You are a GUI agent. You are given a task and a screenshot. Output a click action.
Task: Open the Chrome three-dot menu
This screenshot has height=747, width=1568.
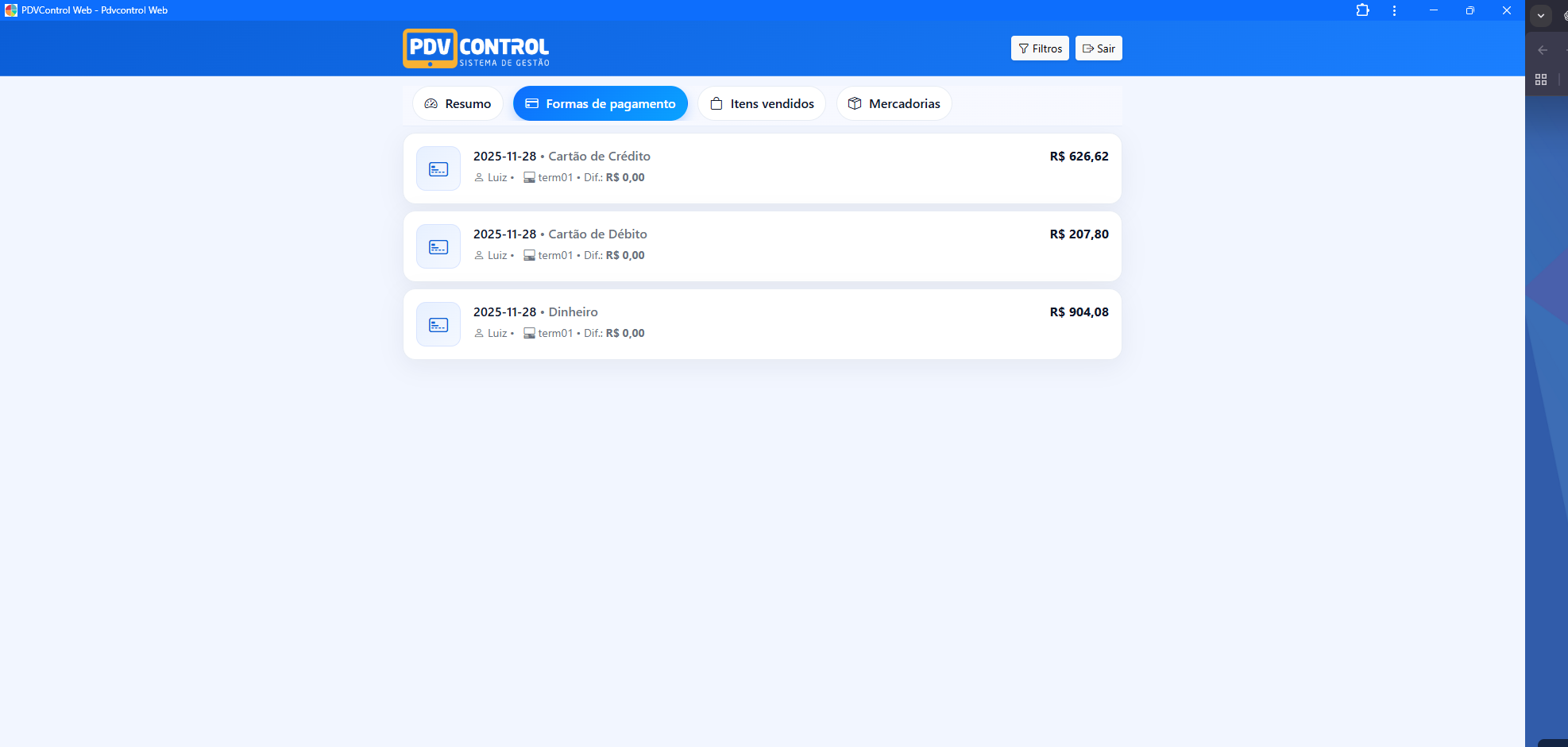click(x=1394, y=10)
